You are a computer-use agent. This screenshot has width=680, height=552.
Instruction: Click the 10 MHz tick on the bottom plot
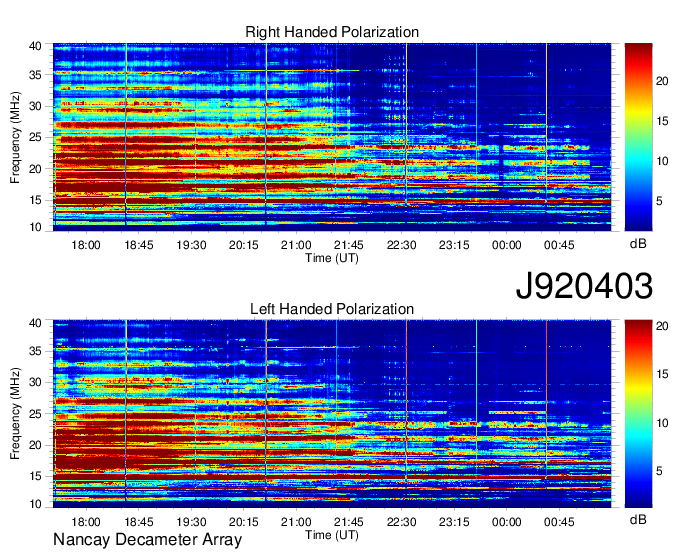pyautogui.click(x=36, y=504)
